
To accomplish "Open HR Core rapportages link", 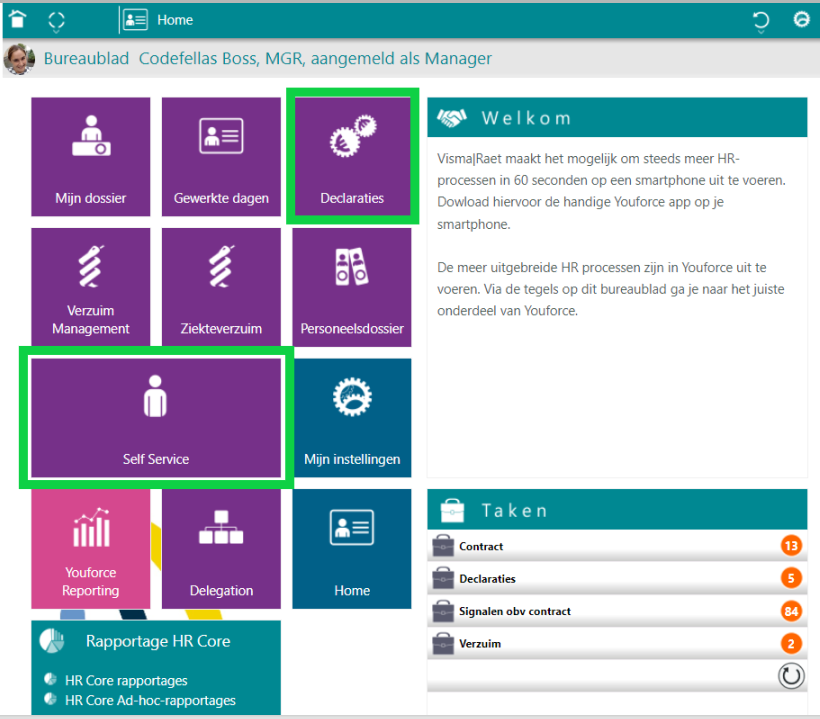I will click(x=126, y=680).
